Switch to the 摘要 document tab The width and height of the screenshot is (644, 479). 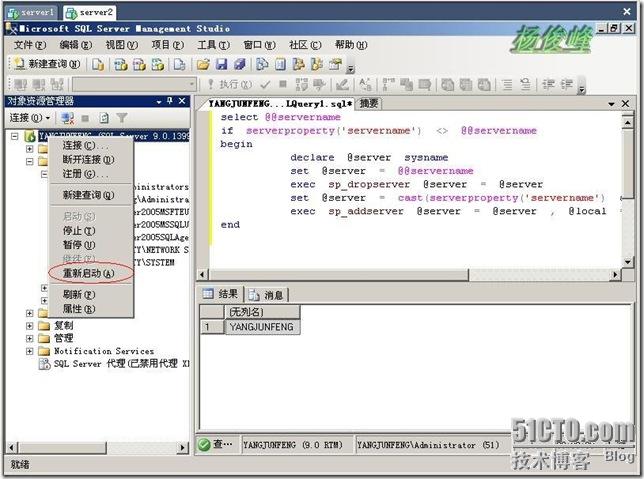click(369, 104)
